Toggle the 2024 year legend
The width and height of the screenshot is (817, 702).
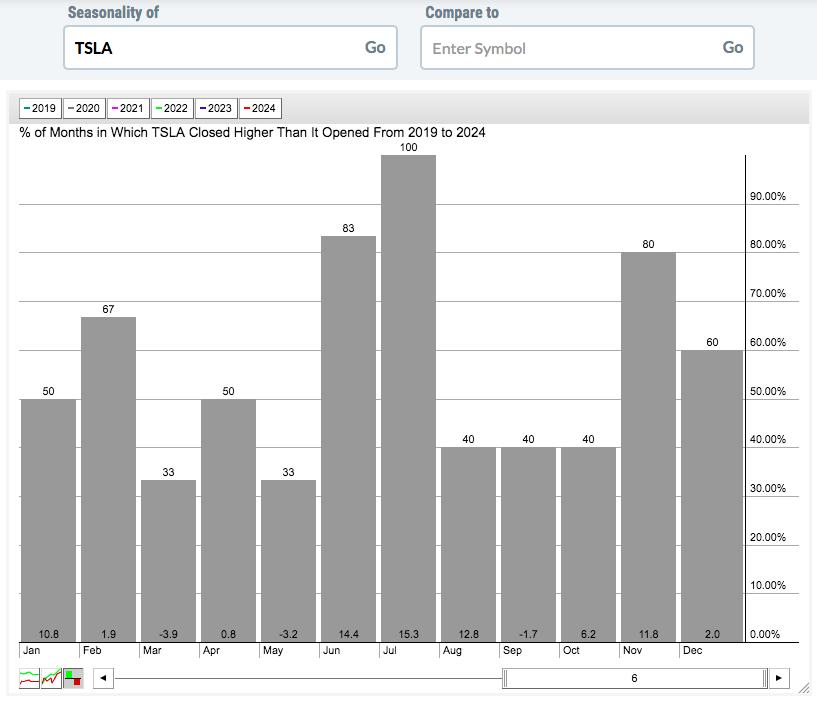(x=260, y=108)
